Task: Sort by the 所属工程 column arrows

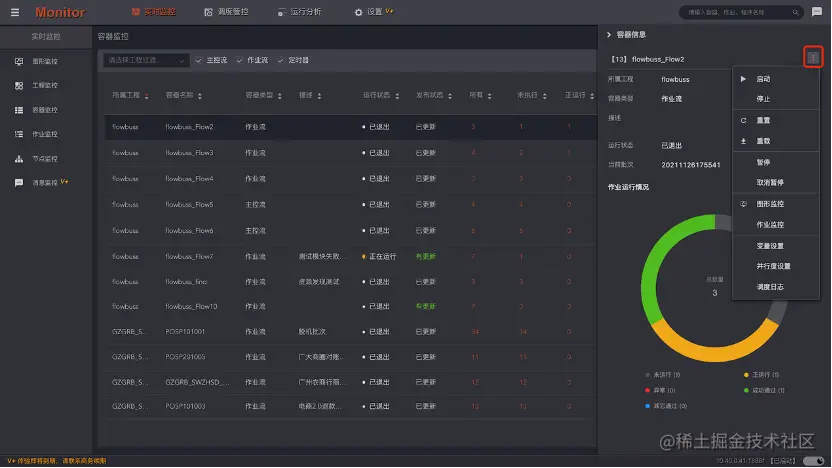Action: coord(146,96)
